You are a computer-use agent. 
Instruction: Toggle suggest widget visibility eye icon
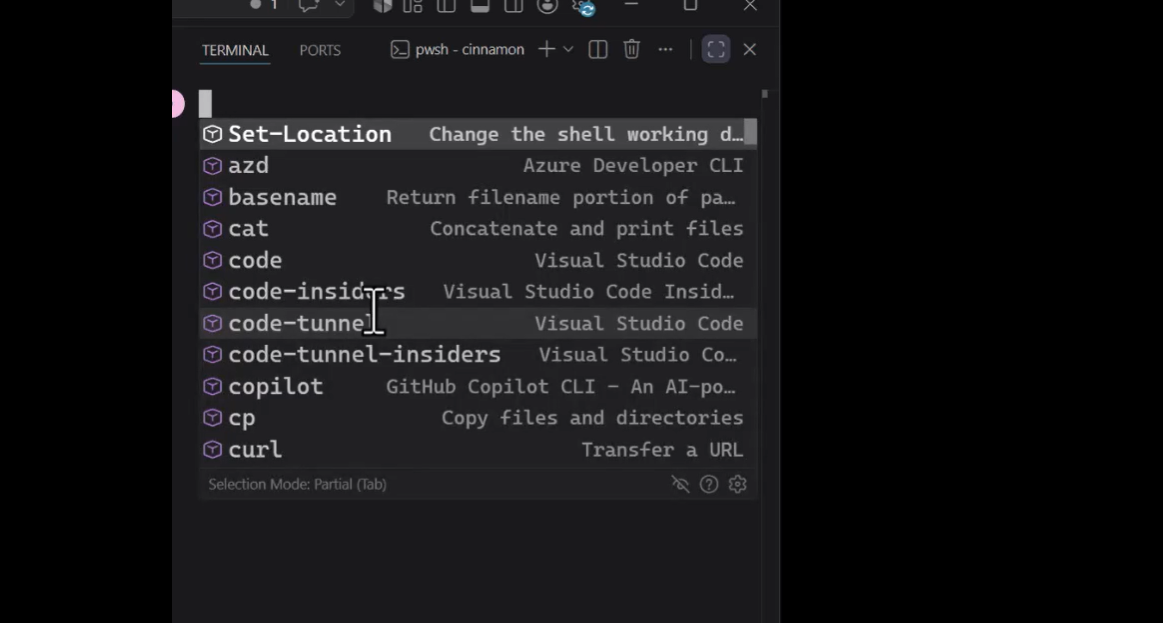coord(680,484)
